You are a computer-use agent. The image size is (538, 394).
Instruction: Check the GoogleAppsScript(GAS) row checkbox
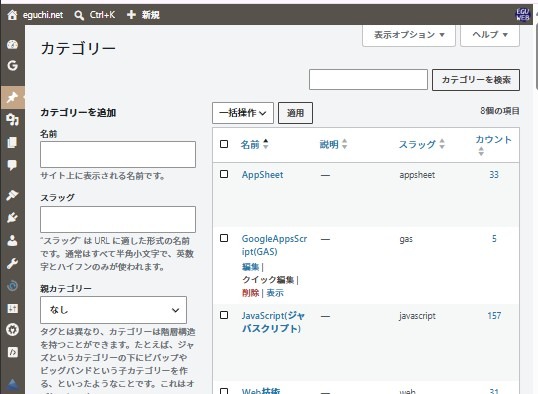224,238
